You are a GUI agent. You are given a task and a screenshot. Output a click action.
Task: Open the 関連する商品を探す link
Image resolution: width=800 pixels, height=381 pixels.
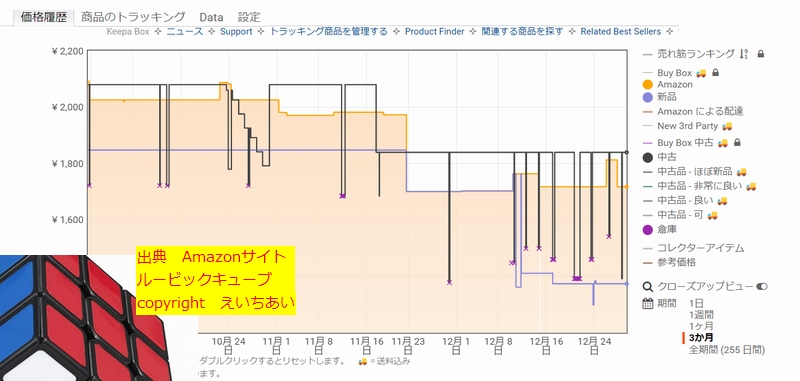point(522,32)
